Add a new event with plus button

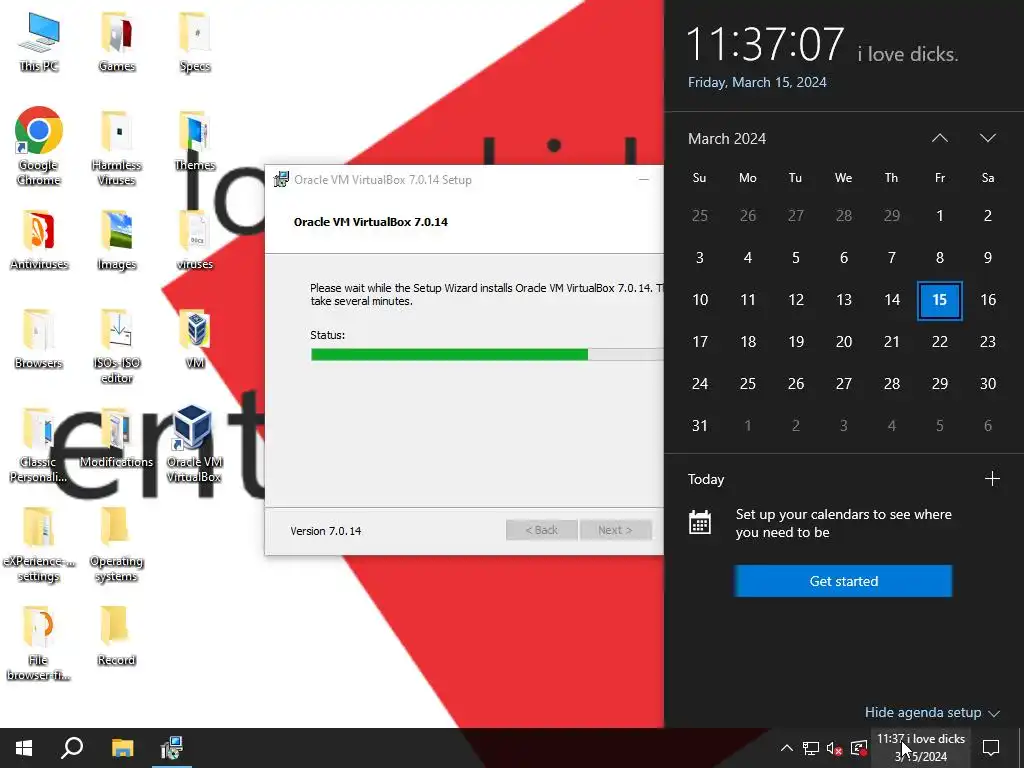pos(992,479)
